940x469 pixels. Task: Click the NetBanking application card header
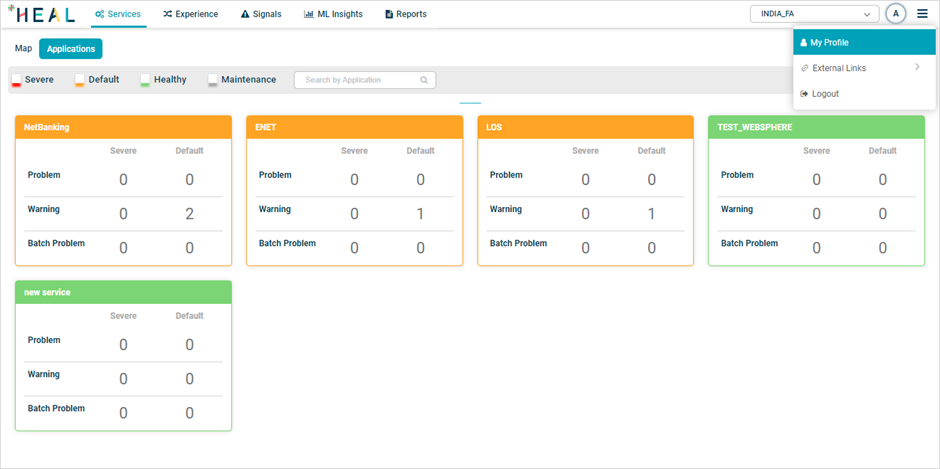pyautogui.click(x=123, y=127)
